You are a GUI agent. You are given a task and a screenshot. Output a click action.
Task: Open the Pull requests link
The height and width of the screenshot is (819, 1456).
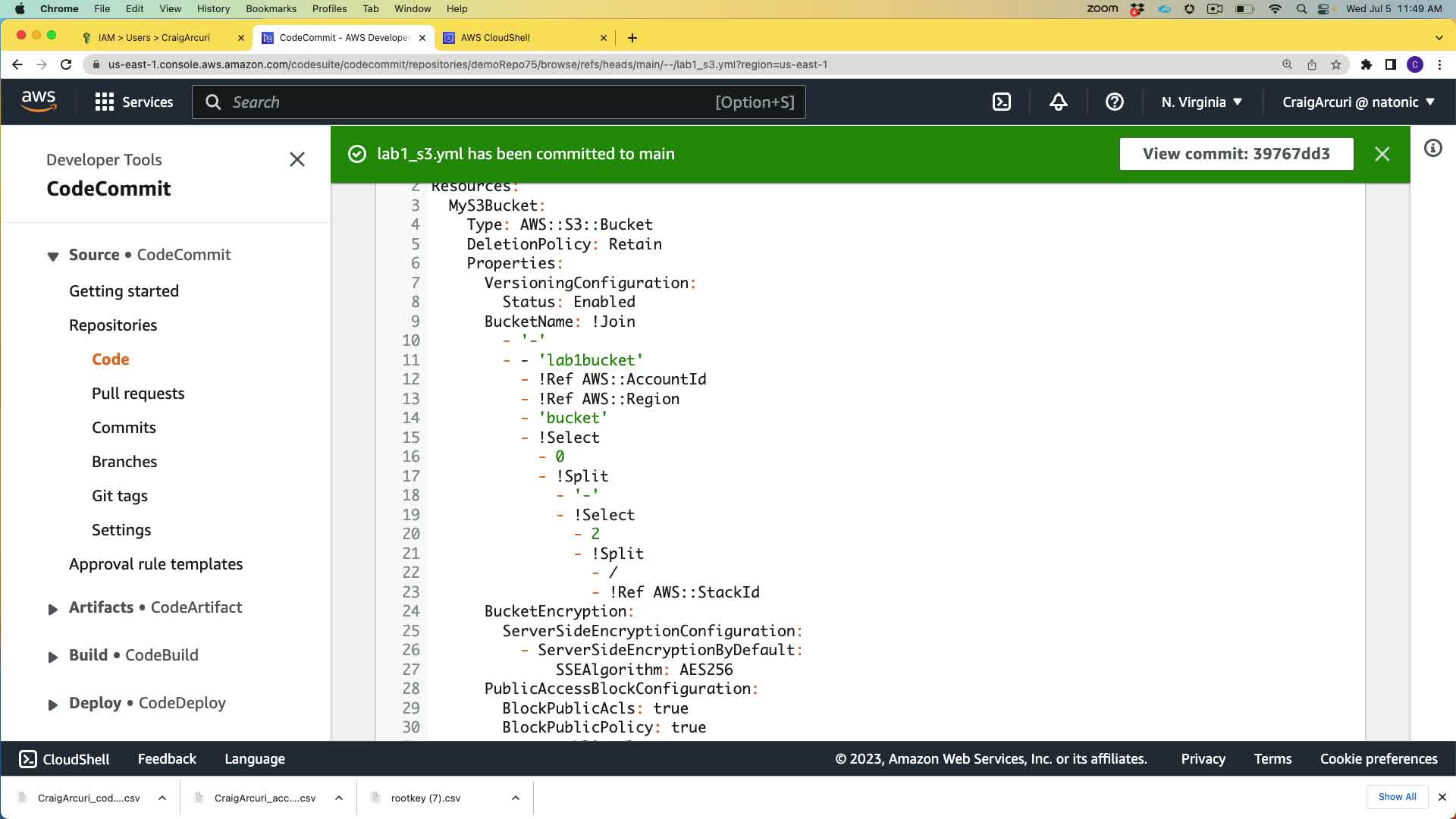coord(138,393)
